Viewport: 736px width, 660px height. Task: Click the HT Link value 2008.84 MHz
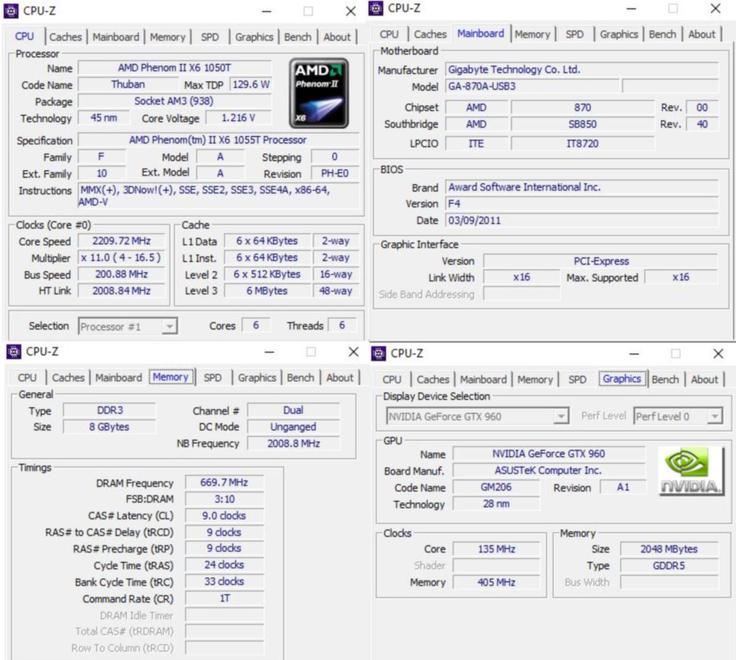click(122, 291)
